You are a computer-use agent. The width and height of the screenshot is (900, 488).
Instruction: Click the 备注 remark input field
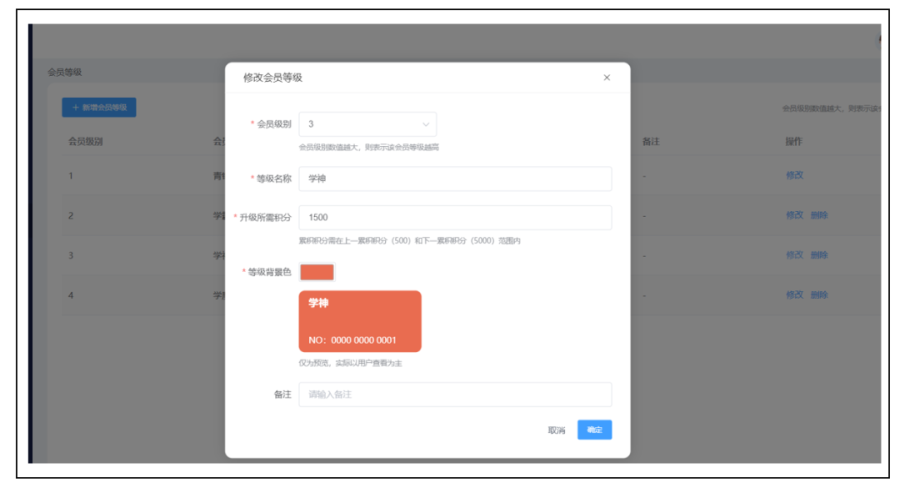(x=455, y=394)
